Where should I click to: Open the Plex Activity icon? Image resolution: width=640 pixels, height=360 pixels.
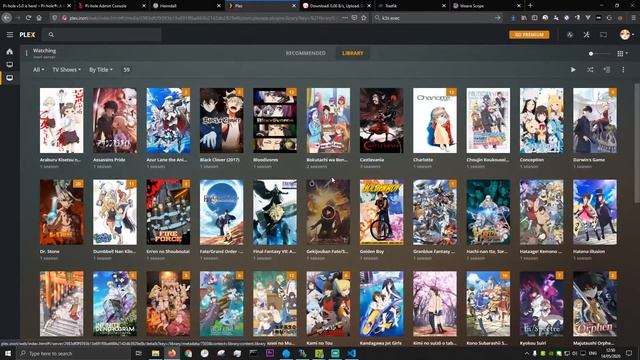click(x=570, y=35)
